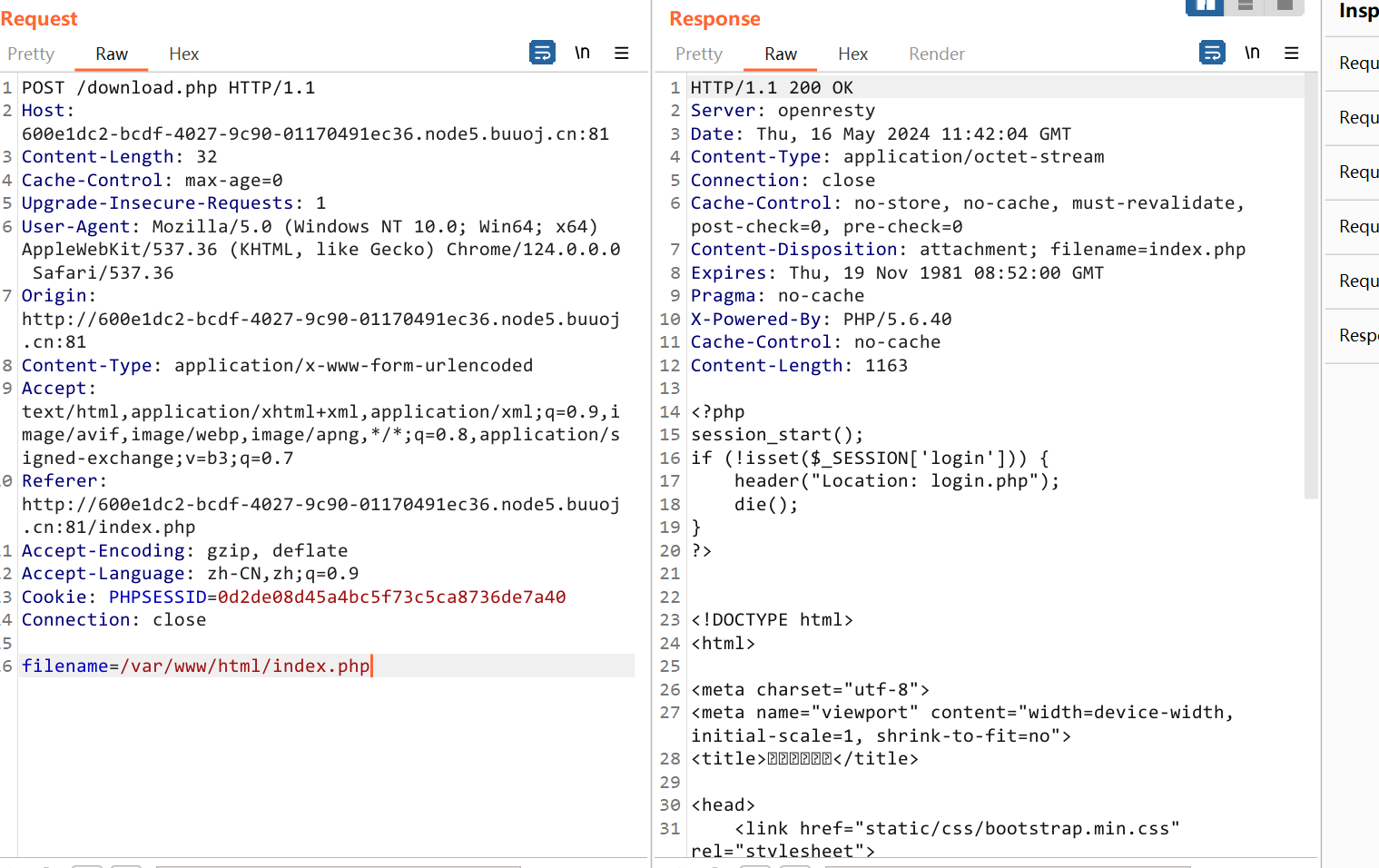Click the '<title>' line in Response
Screen dimensions: 1379x868
pos(805,759)
